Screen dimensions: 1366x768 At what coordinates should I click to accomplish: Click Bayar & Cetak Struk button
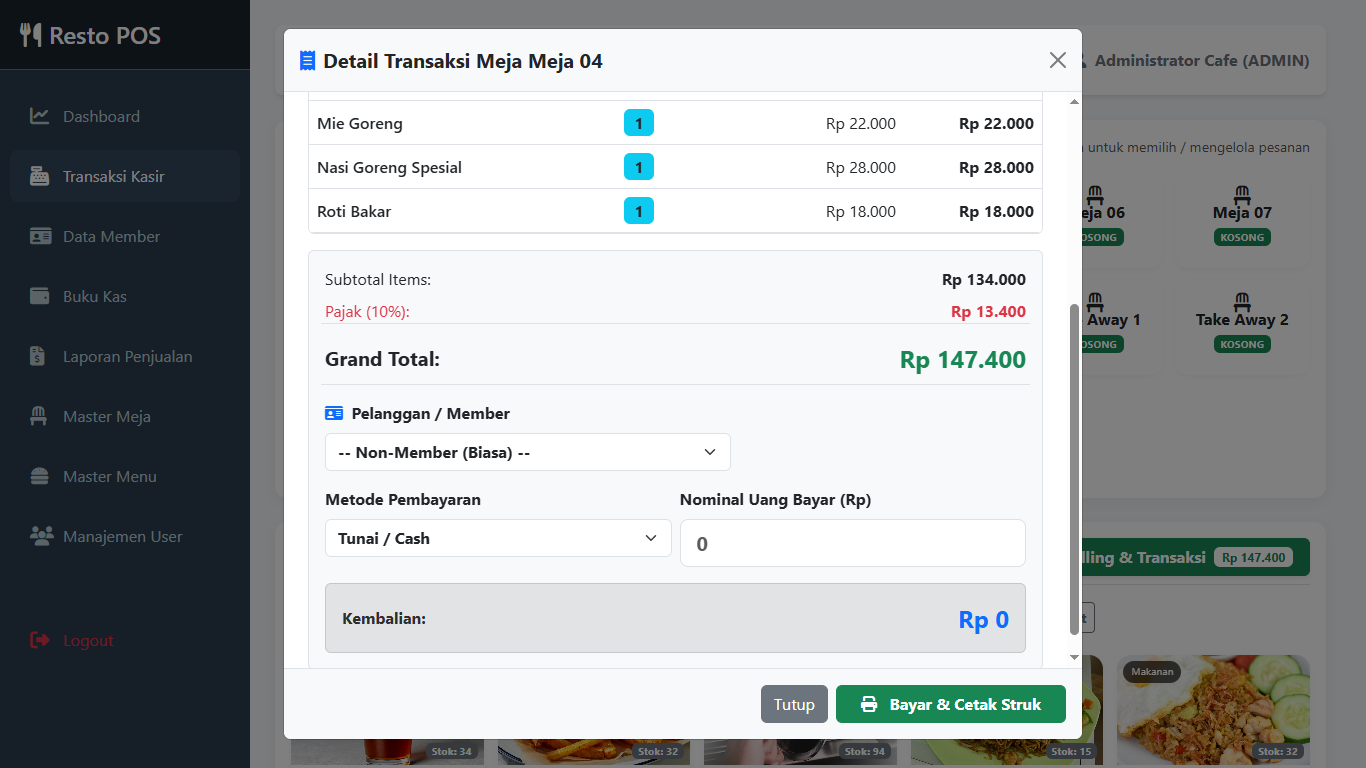(x=951, y=704)
